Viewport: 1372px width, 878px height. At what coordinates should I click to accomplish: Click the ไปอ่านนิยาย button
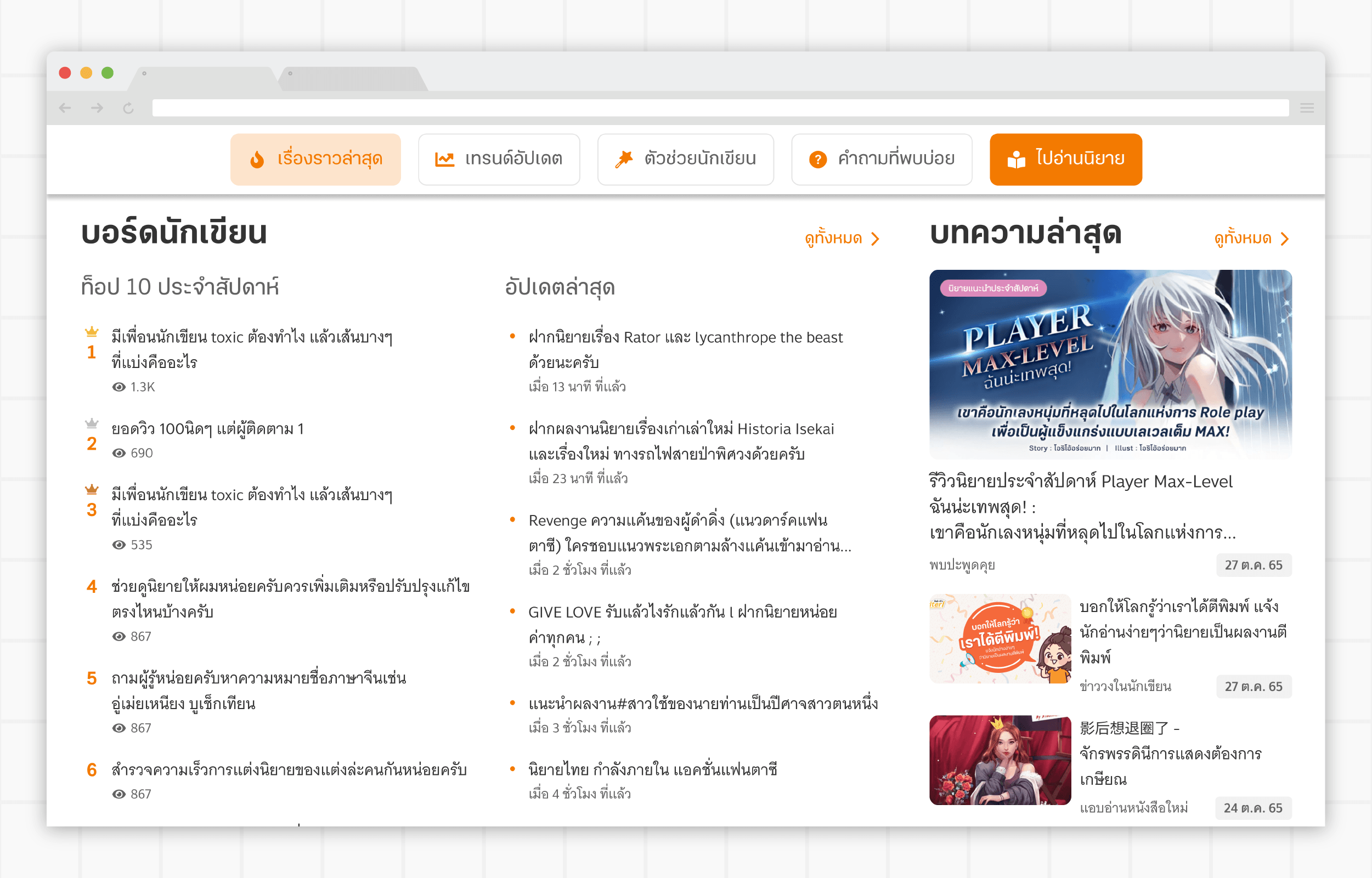pos(1065,159)
